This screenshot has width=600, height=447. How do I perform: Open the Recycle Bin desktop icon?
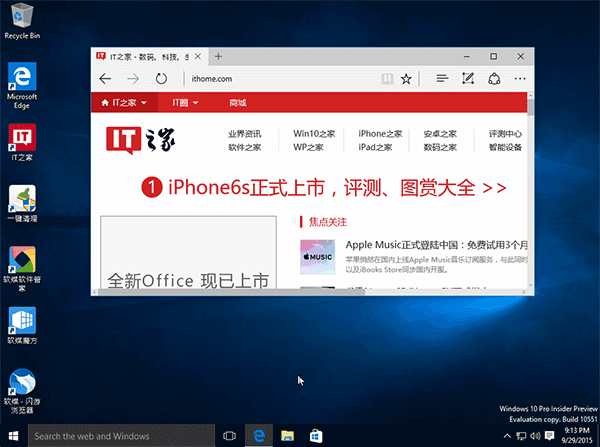(22, 21)
